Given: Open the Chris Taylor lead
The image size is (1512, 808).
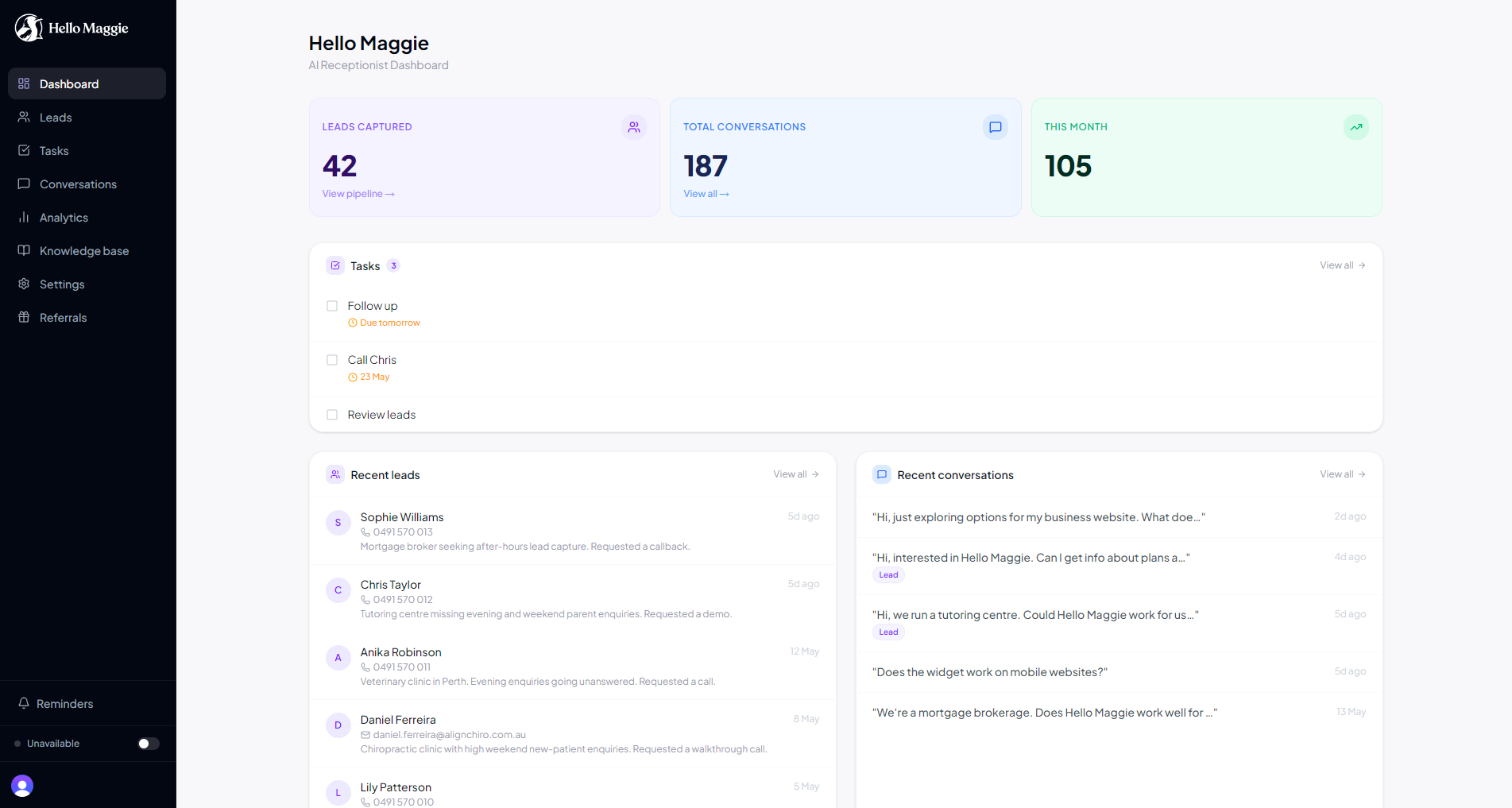Looking at the screenshot, I should pos(573,598).
